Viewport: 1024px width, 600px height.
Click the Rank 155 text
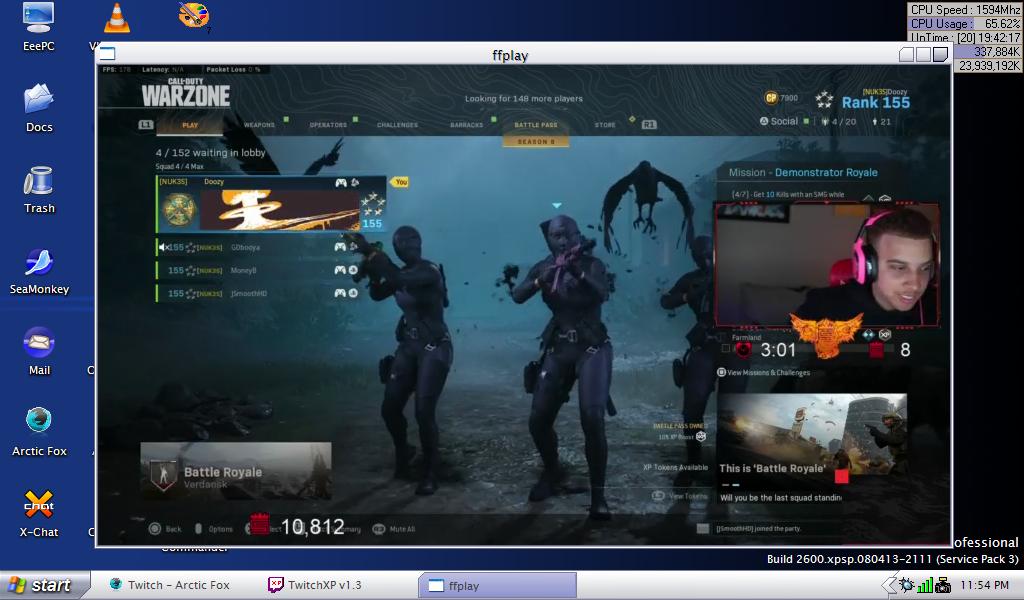point(875,103)
